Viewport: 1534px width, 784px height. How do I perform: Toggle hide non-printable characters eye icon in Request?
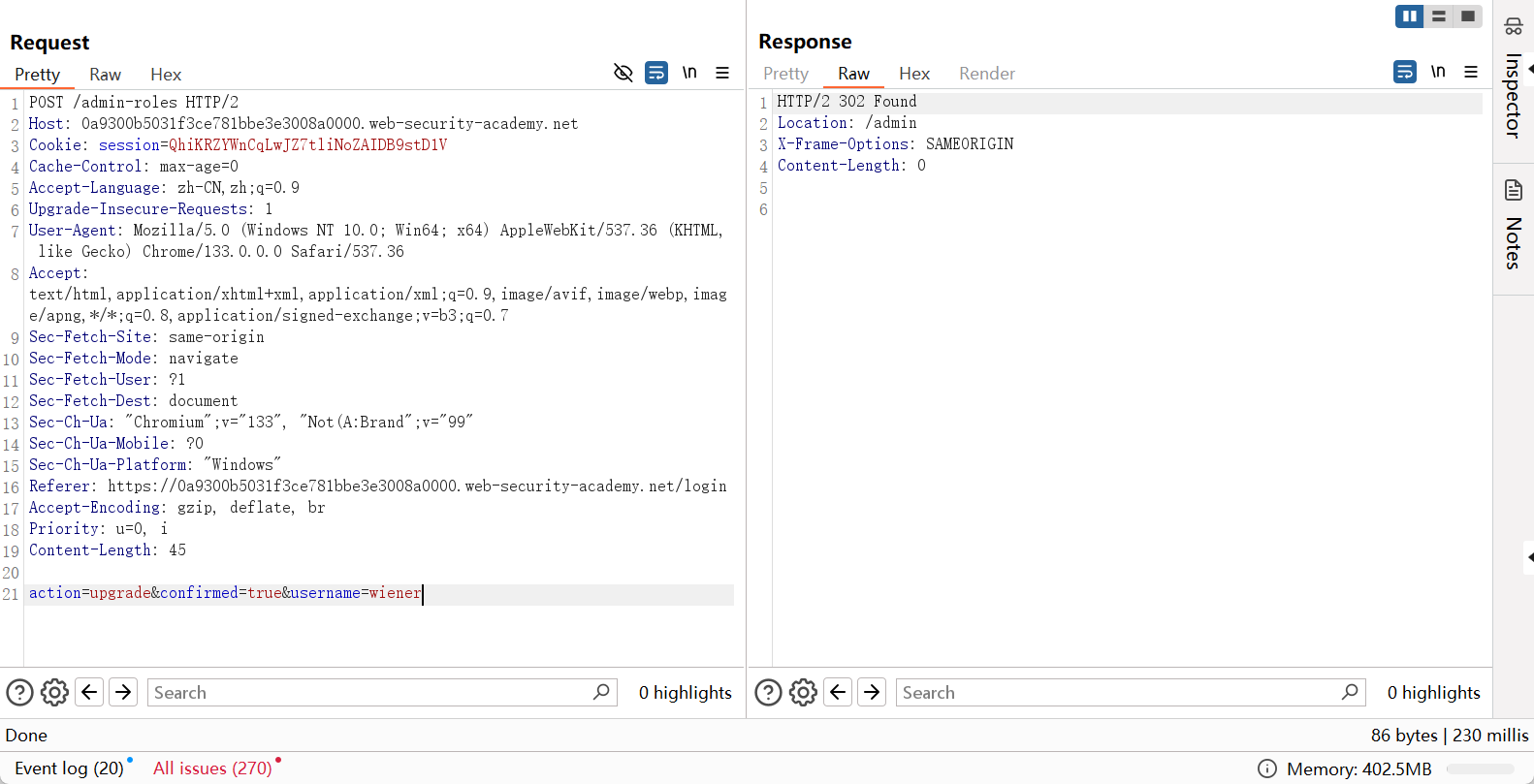pos(623,73)
